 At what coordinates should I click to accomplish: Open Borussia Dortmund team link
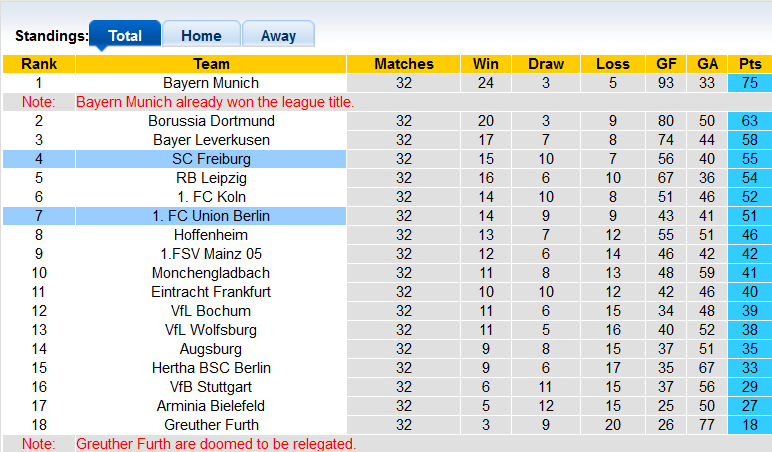click(211, 121)
